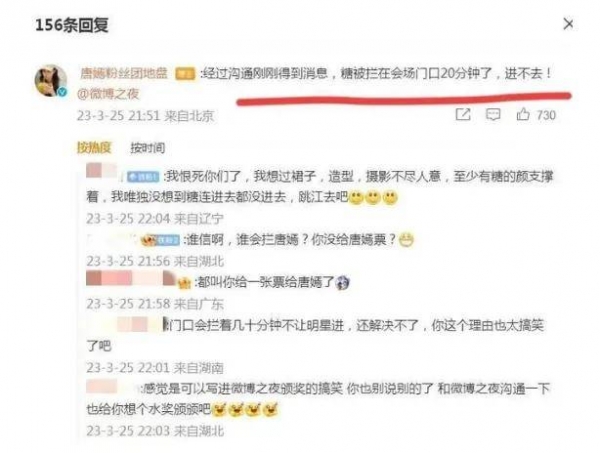Sort replies by 按热度
The image size is (600, 453).
coord(94,147)
